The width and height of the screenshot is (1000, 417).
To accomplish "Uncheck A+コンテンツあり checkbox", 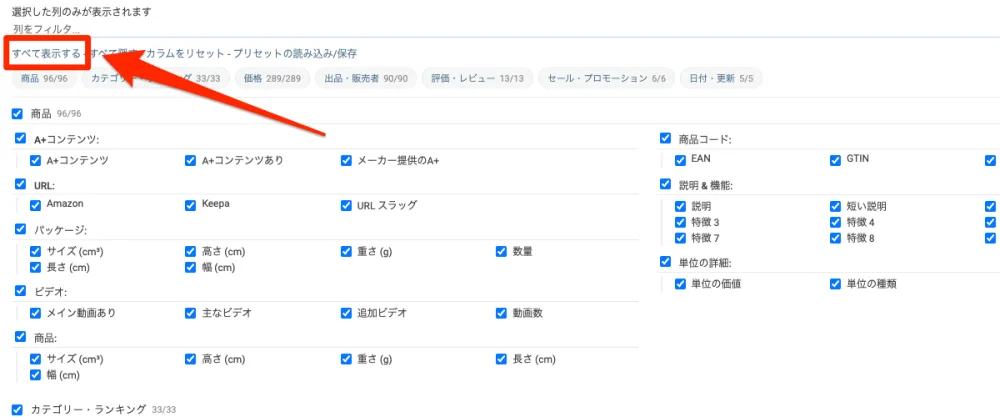I will [x=190, y=160].
